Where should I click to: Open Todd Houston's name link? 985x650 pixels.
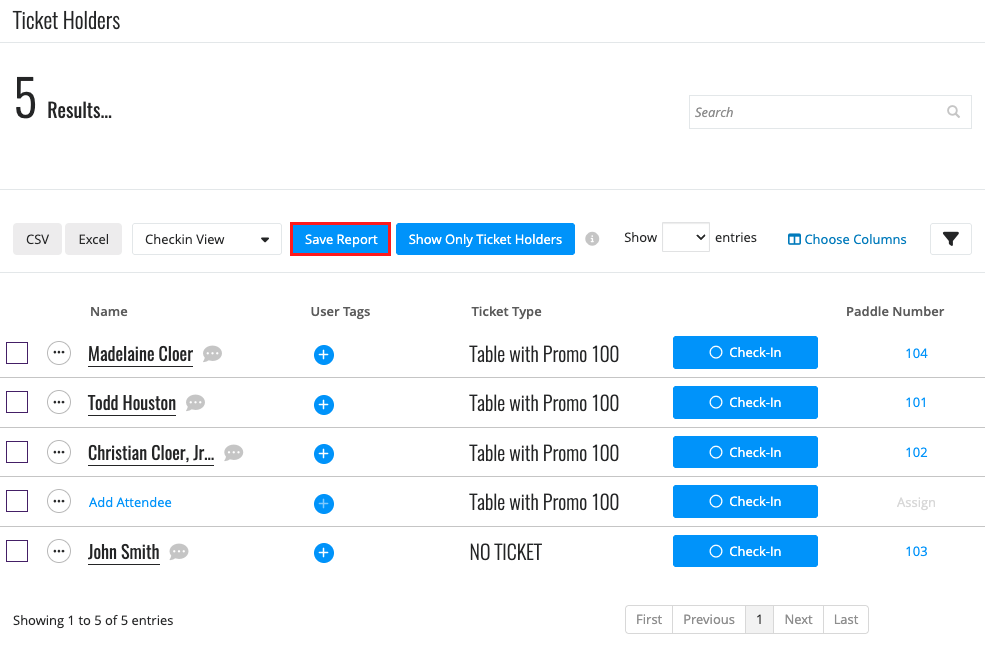point(132,403)
